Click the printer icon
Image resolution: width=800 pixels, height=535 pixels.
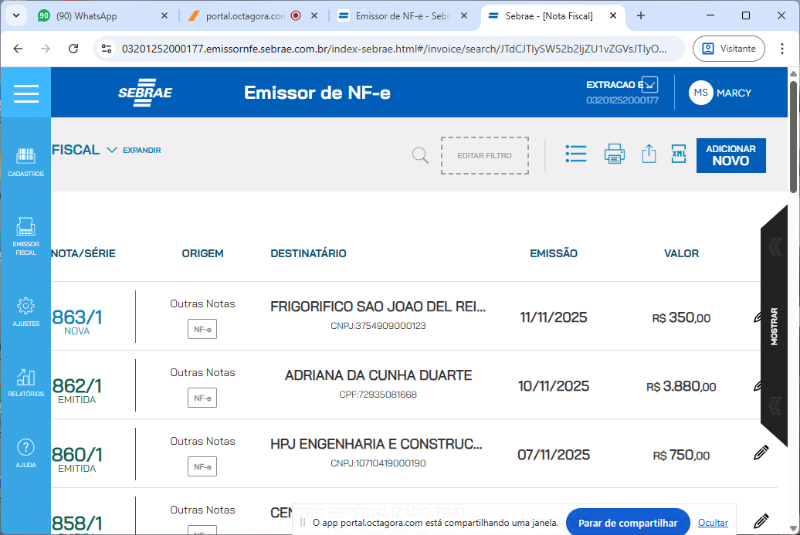pos(614,154)
